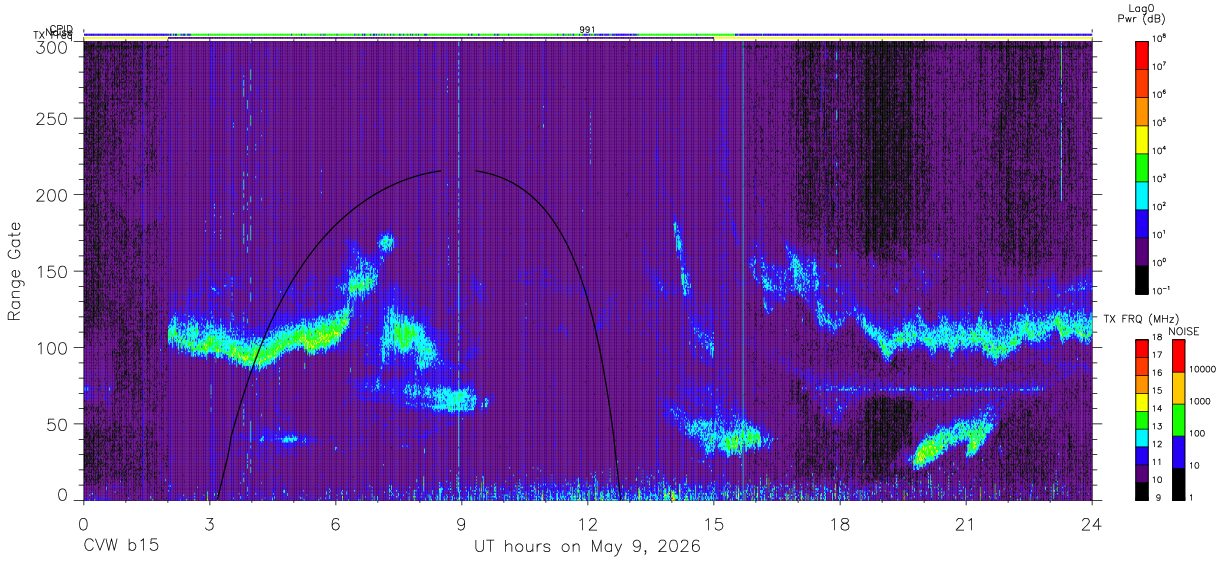Click the x-axis tick label 3
The width and height of the screenshot is (1228, 567).
210,523
